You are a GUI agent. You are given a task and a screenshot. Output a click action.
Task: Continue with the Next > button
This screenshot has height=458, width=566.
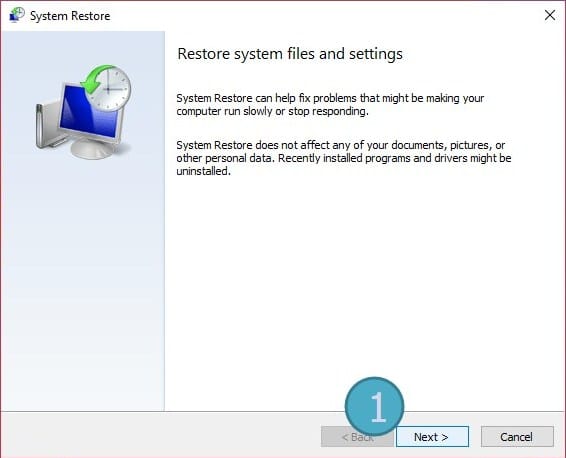click(x=432, y=437)
